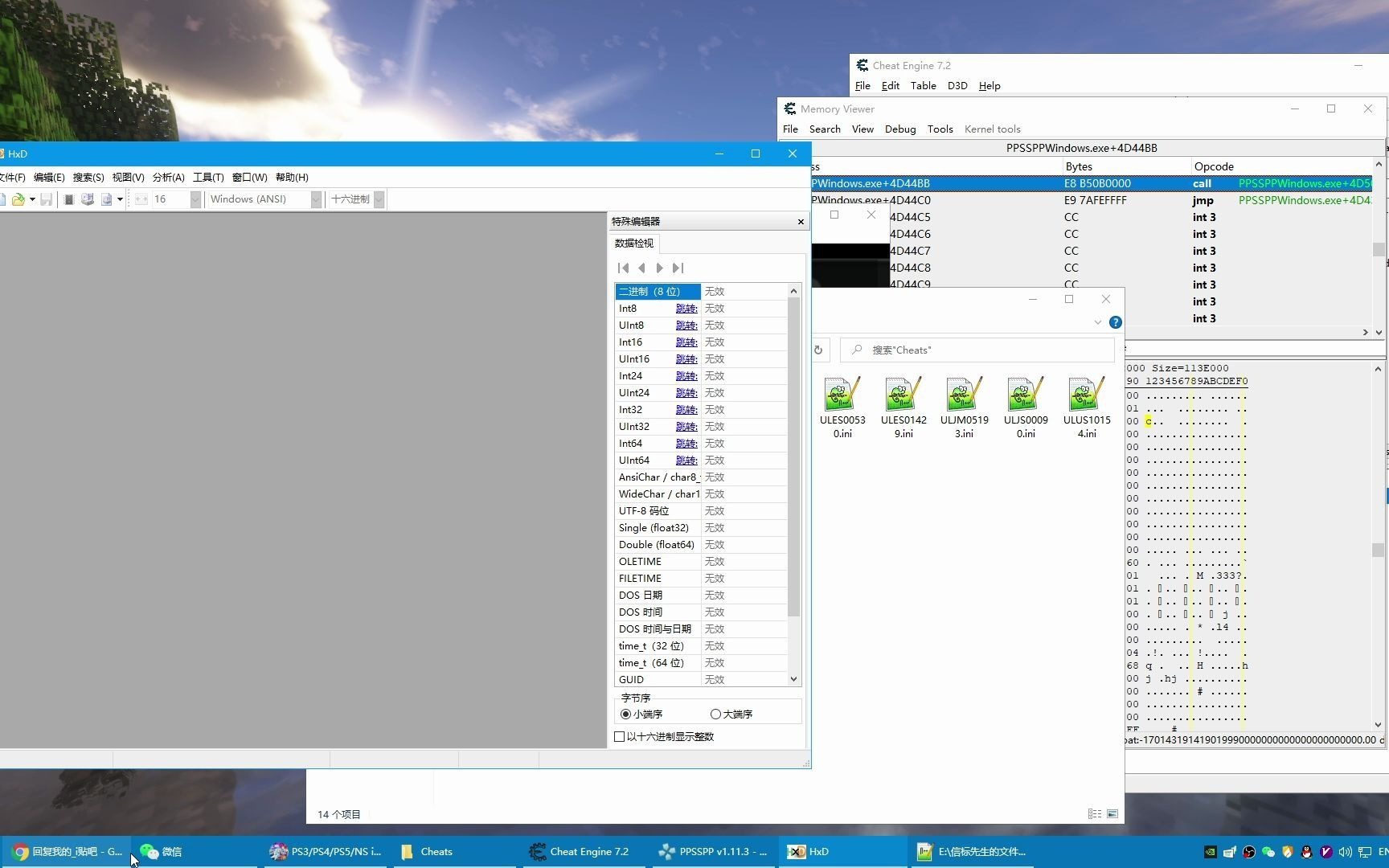Click the go to last byte navigation icon
Image resolution: width=1389 pixels, height=868 pixels.
coord(678,268)
